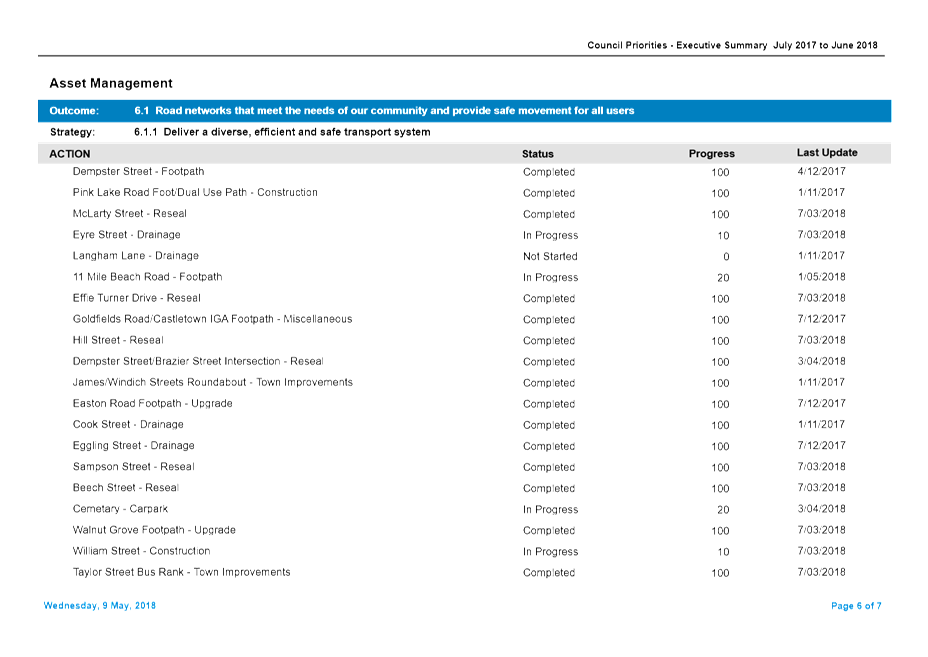Click progress value 10 for William Street

click(723, 552)
